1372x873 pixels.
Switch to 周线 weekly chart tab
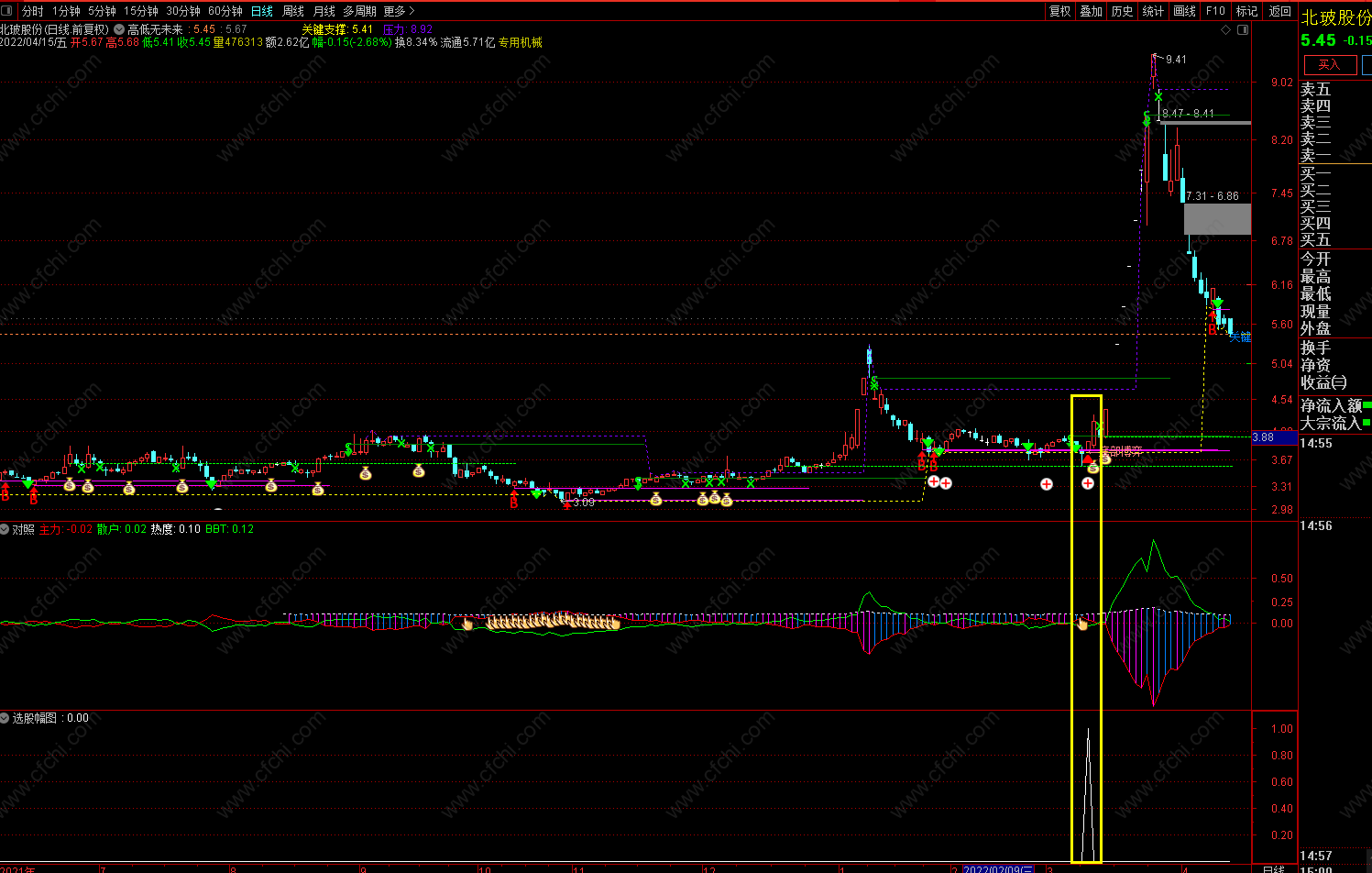coord(293,11)
